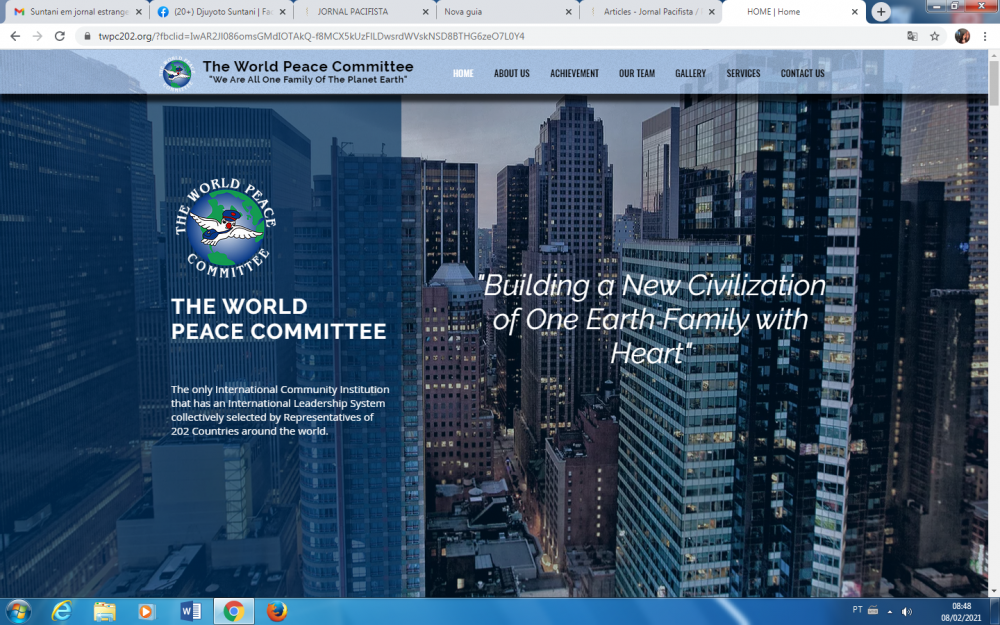Click the padlock site info icon
The image size is (1000, 625).
87,36
